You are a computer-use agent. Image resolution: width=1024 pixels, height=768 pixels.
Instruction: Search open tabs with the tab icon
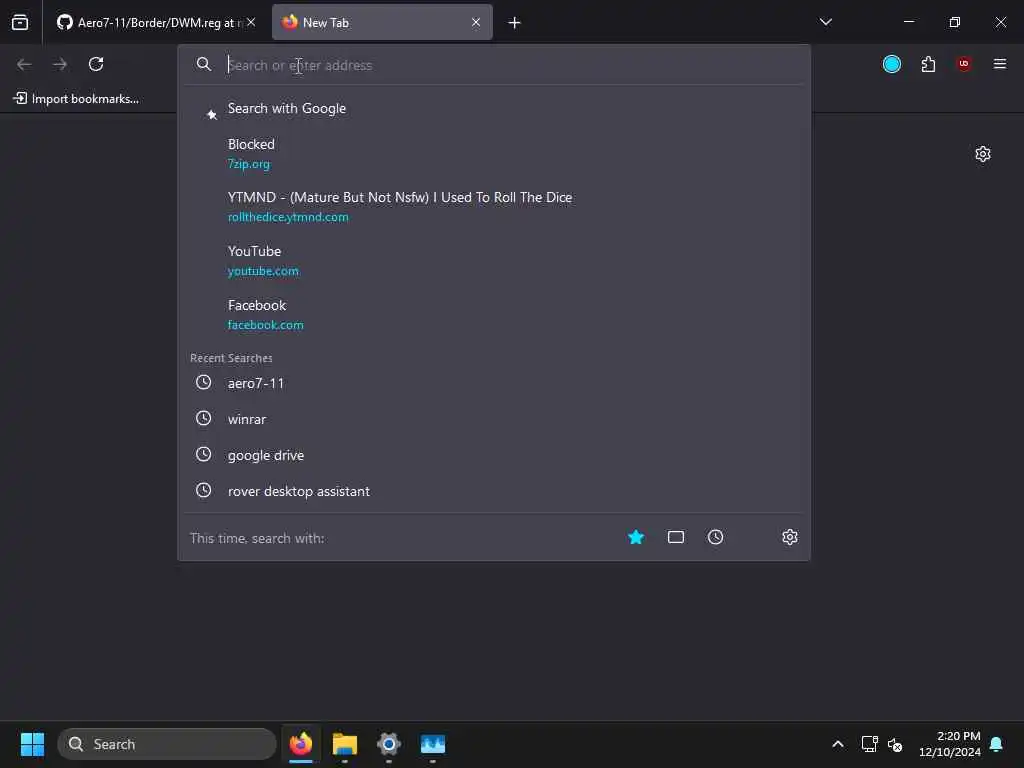[x=676, y=537]
